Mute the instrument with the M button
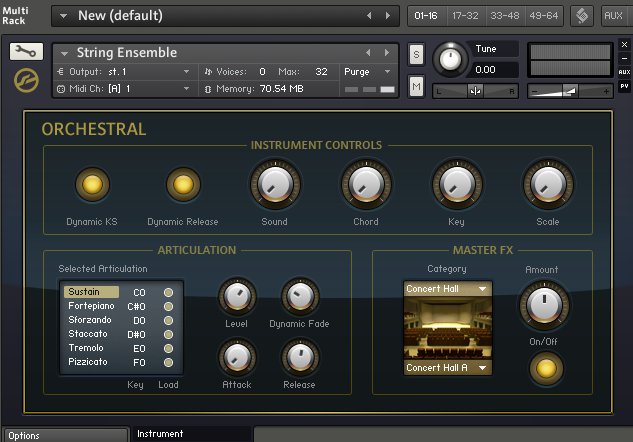 [416, 86]
